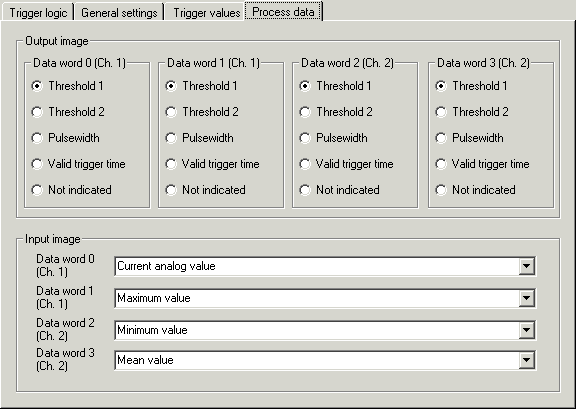This screenshot has height=409, width=576.
Task: Open the General settings tab
Action: tap(119, 12)
